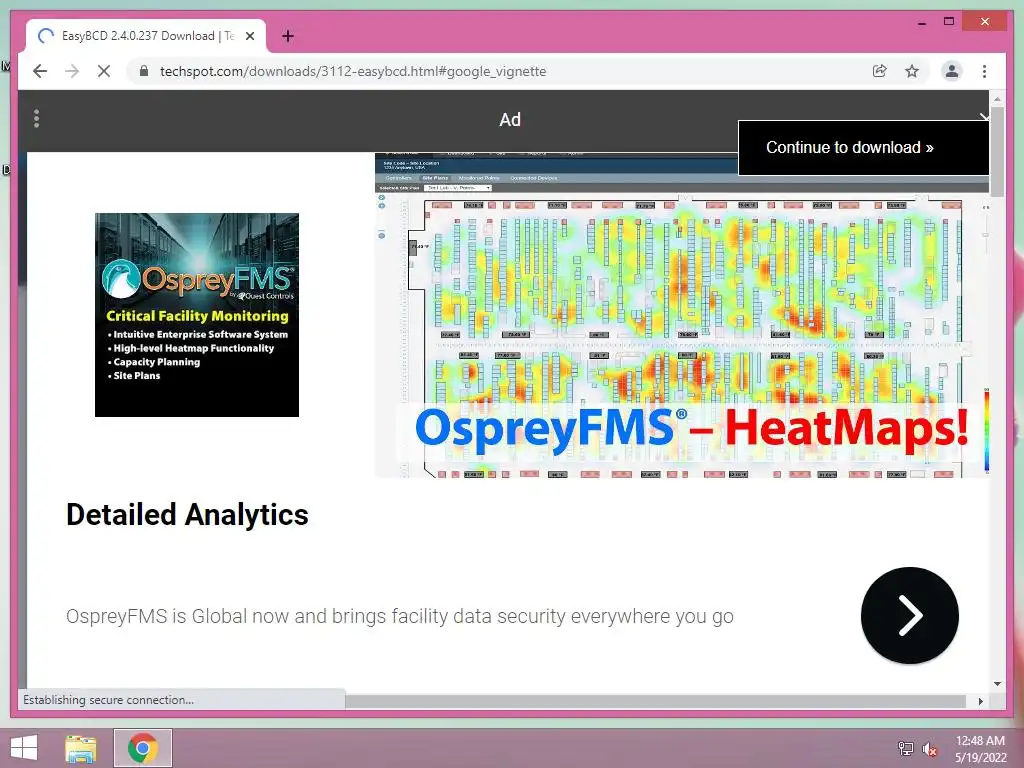Image resolution: width=1024 pixels, height=768 pixels.
Task: Open the OspreyFMS HeatMaps banner image
Action: 682,315
